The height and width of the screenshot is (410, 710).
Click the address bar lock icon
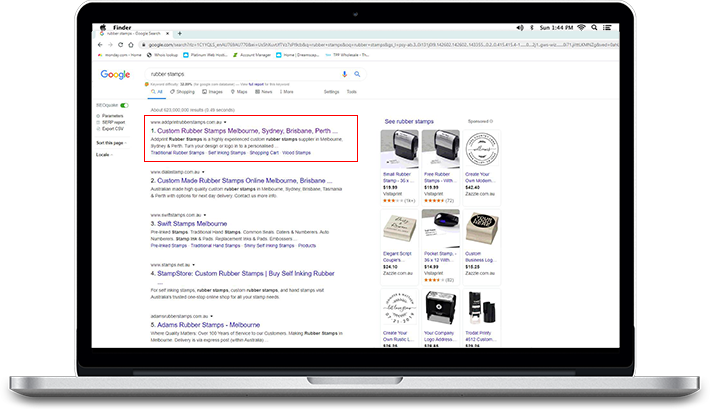click(x=144, y=45)
